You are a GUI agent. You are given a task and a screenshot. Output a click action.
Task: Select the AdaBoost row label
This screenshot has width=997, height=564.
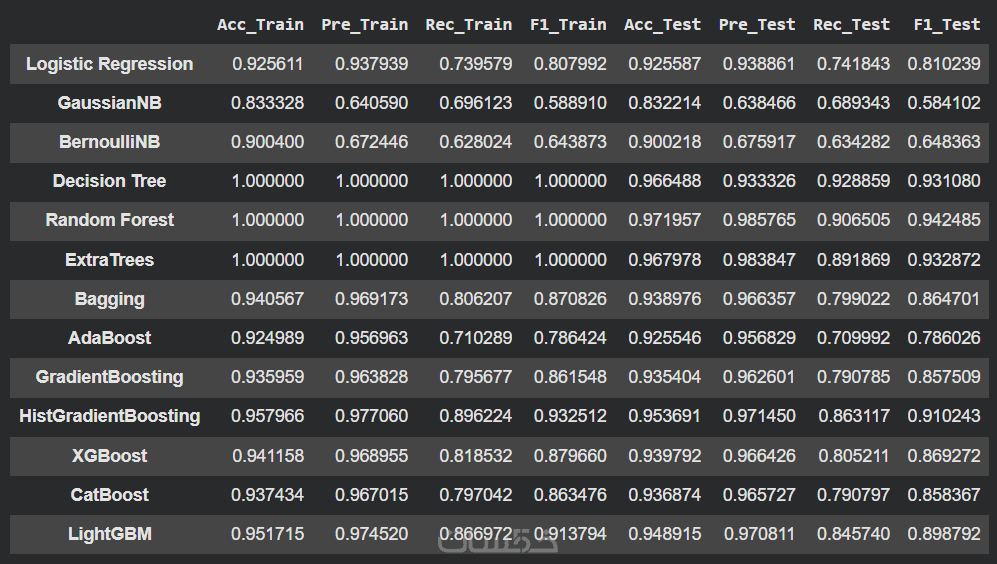109,338
